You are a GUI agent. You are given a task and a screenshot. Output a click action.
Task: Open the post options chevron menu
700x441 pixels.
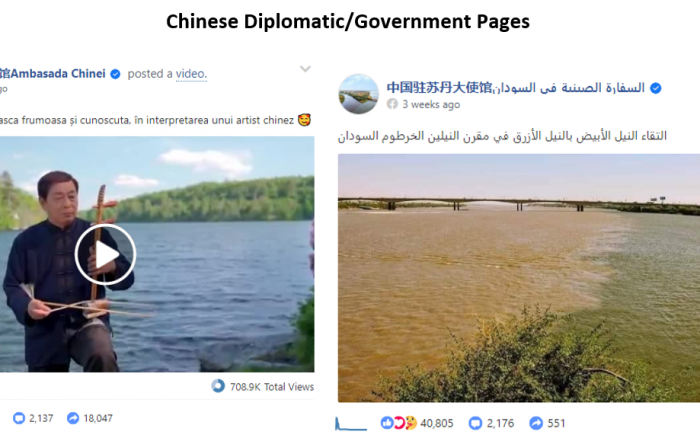(305, 69)
